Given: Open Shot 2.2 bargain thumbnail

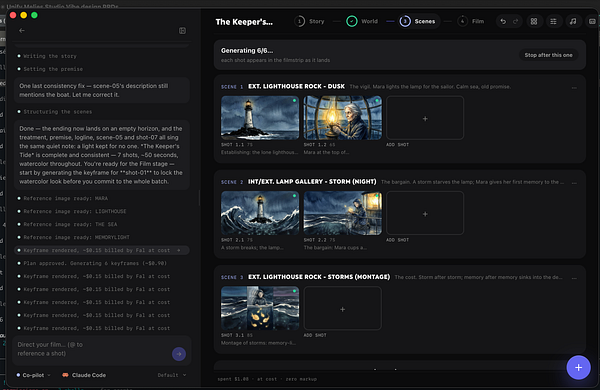Looking at the screenshot, I should coord(342,213).
